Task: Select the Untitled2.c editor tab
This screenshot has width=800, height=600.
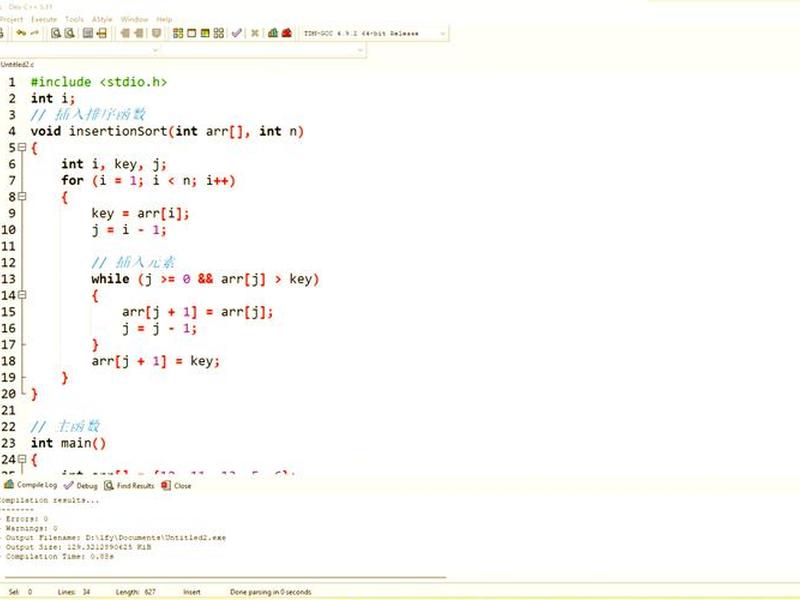Action: pyautogui.click(x=17, y=65)
